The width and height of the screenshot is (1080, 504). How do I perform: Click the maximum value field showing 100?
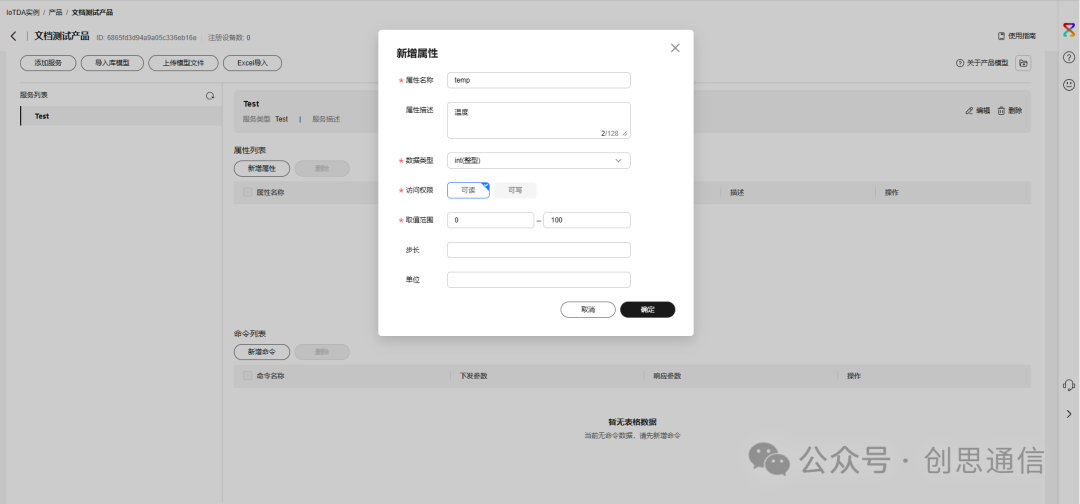pyautogui.click(x=587, y=220)
